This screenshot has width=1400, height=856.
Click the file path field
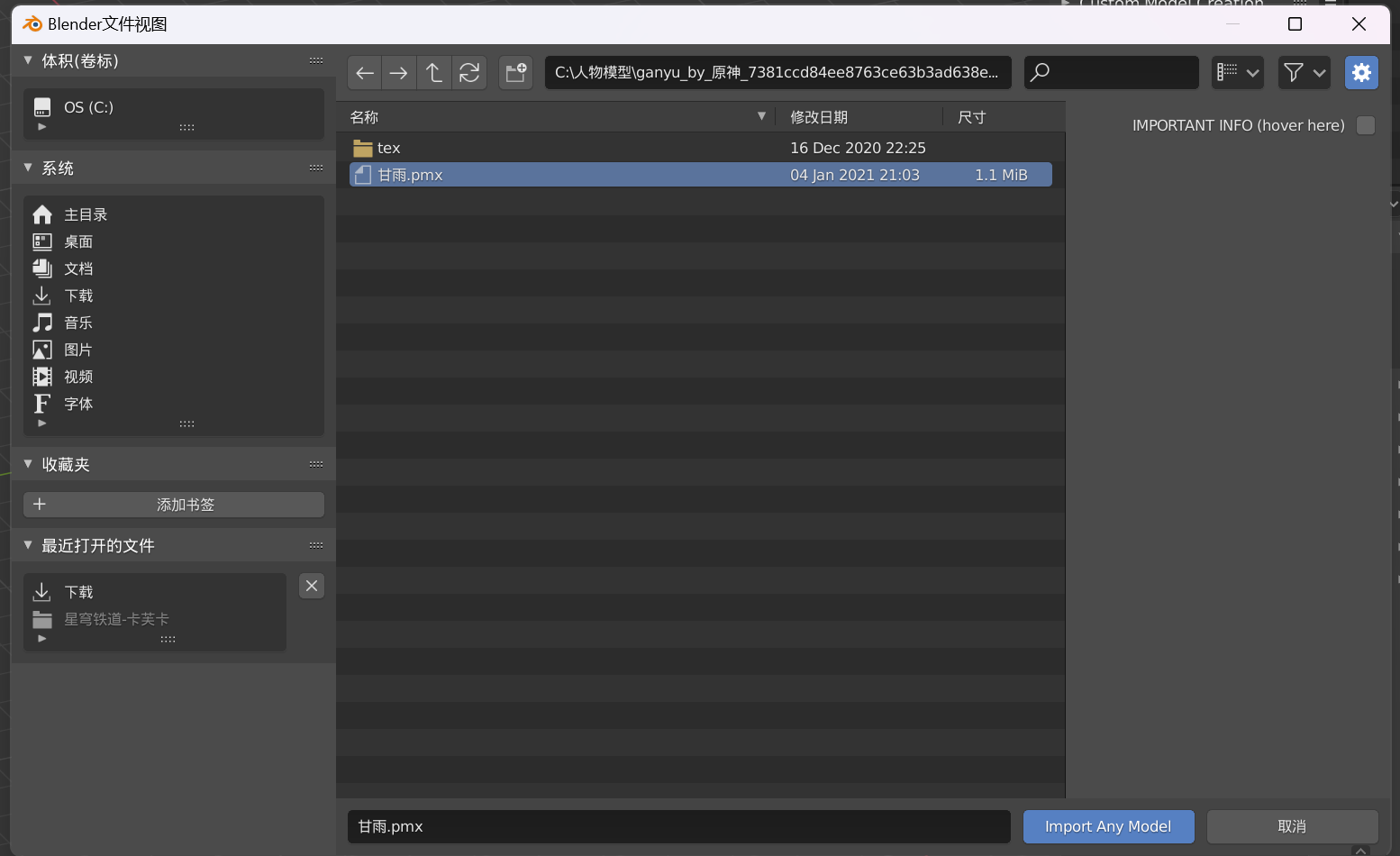(x=777, y=73)
